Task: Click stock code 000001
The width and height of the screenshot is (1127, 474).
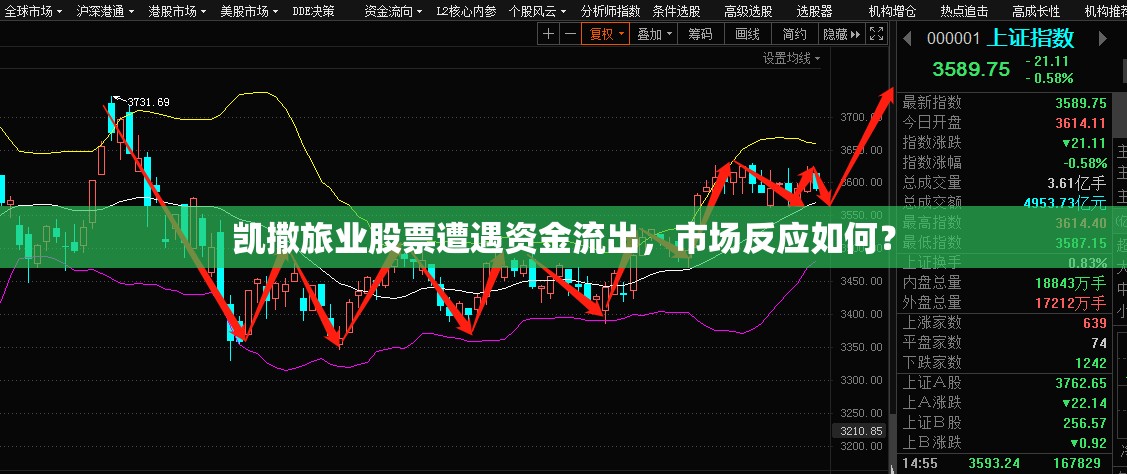Action: 953,38
